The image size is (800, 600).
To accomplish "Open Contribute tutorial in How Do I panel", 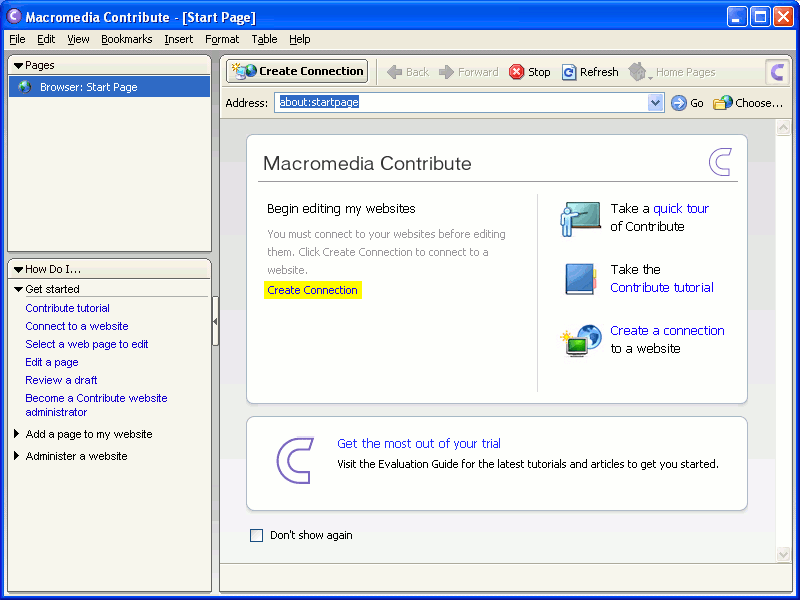I will (x=67, y=308).
